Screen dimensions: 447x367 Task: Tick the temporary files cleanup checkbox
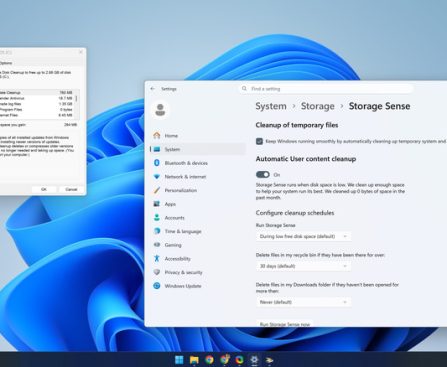pyautogui.click(x=259, y=141)
